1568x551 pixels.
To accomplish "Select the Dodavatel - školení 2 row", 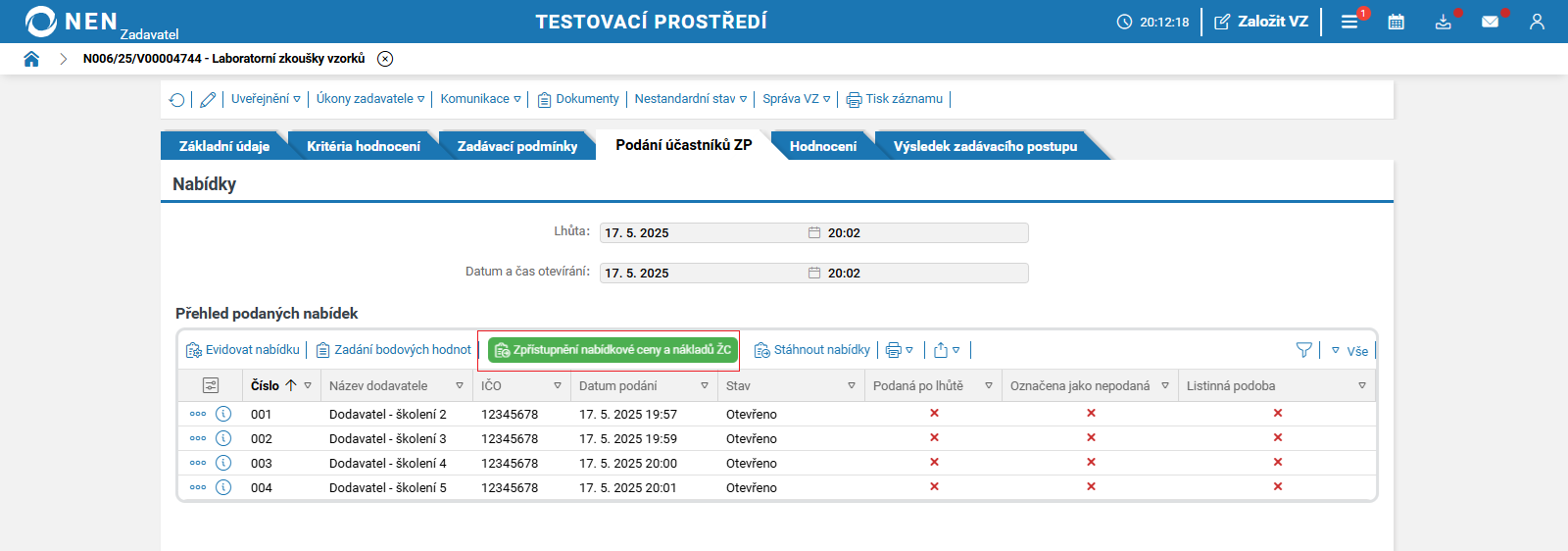I will pyautogui.click(x=777, y=414).
